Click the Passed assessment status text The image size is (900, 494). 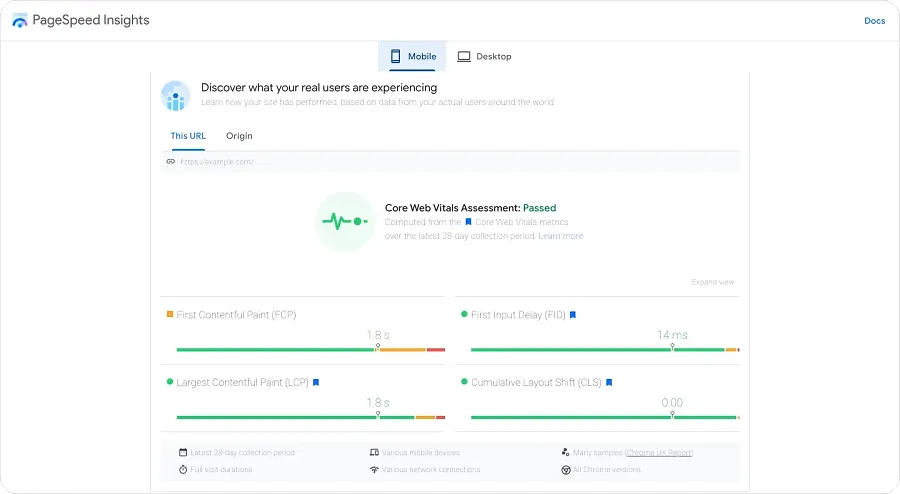coord(540,208)
